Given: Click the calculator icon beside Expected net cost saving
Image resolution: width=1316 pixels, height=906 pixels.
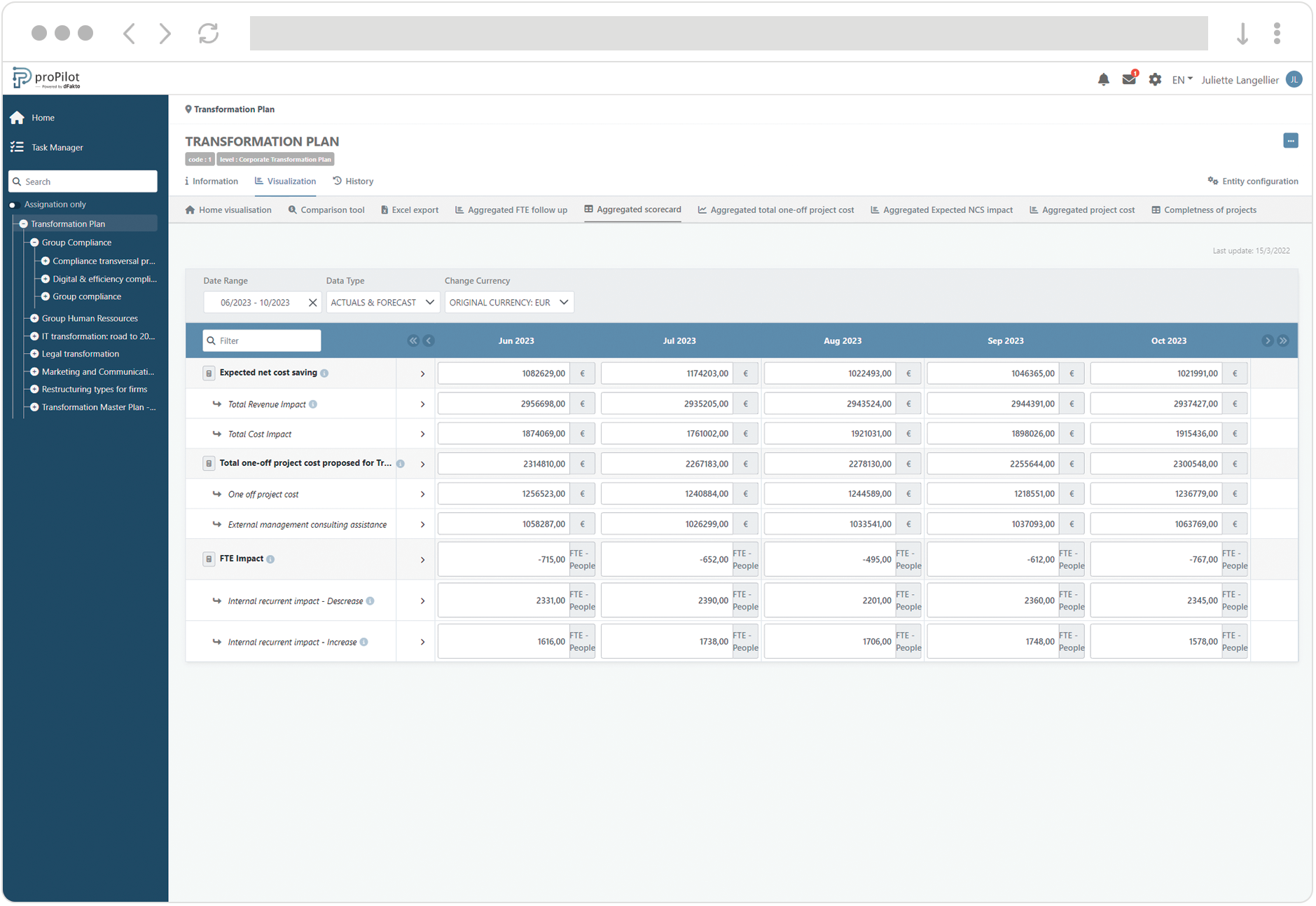Looking at the screenshot, I should (209, 373).
